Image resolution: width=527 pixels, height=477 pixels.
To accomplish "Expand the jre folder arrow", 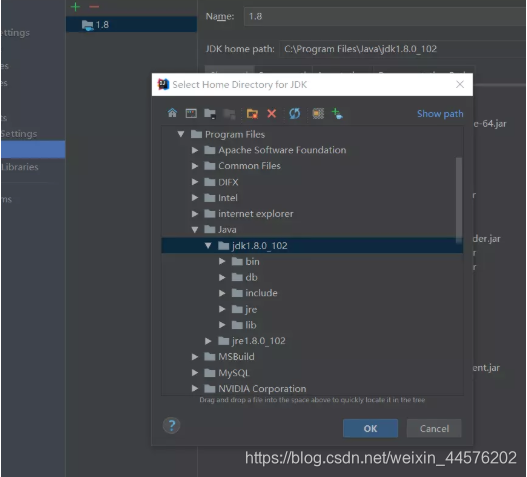I will tap(222, 309).
